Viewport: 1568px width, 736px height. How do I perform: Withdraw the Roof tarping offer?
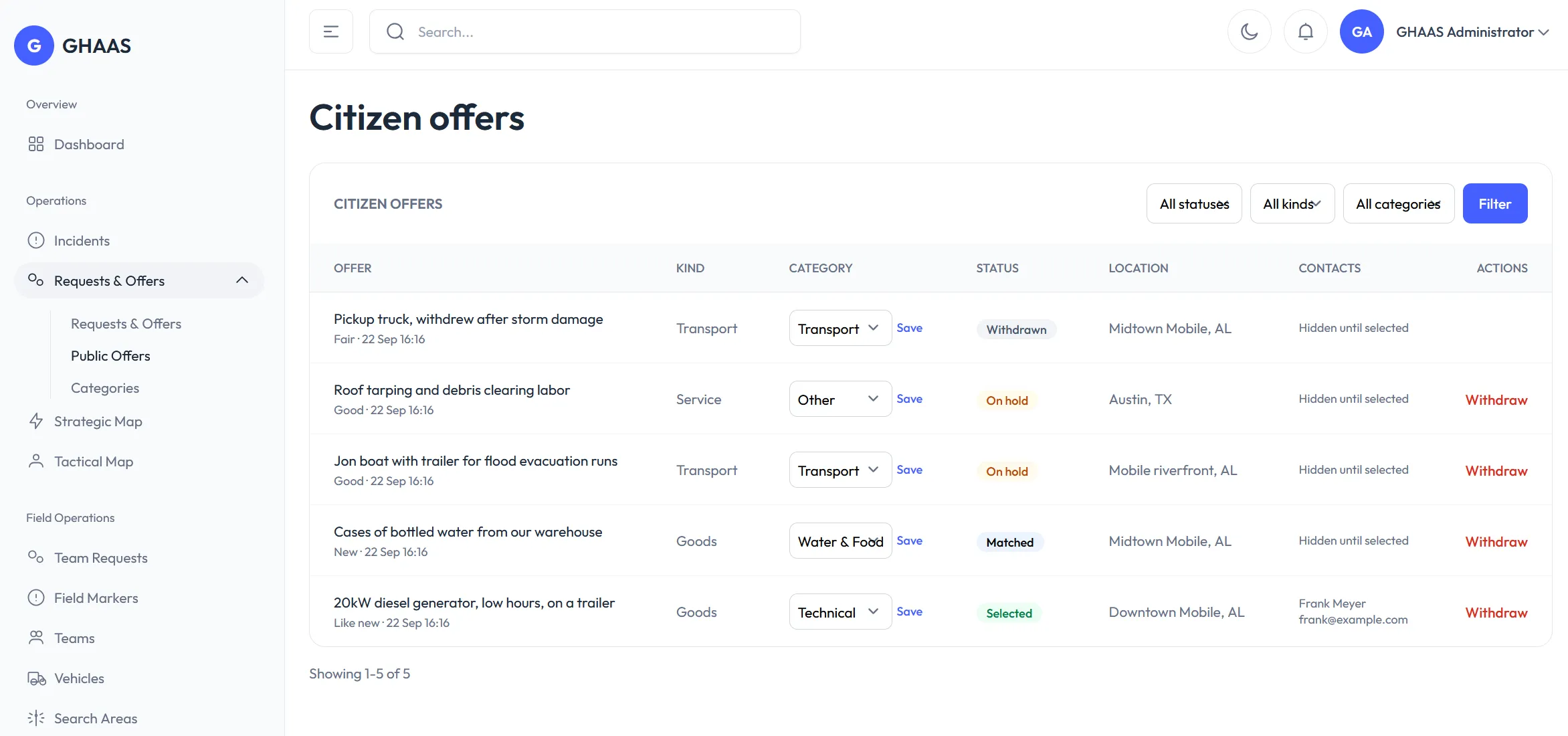coord(1496,400)
